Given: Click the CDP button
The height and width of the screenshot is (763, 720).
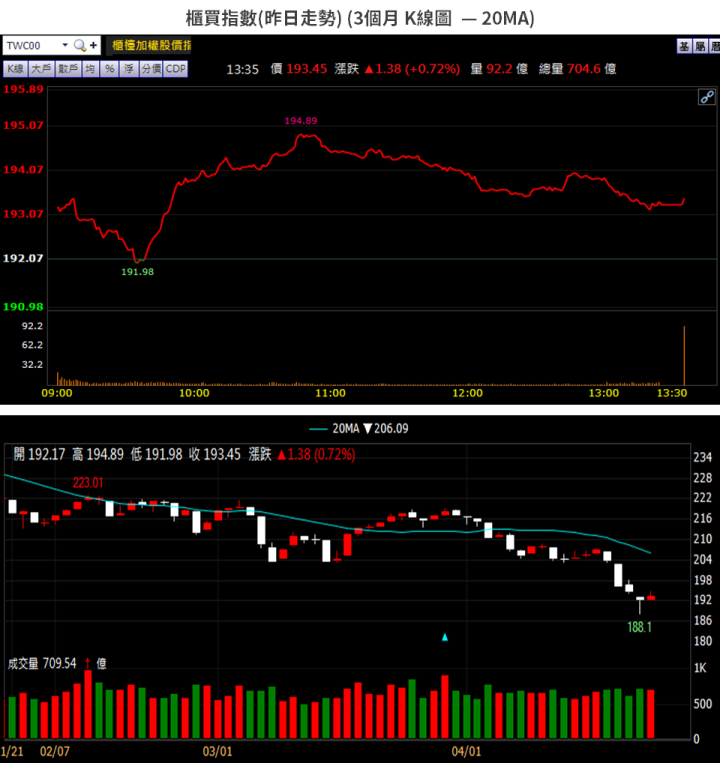Looking at the screenshot, I should click(x=175, y=69).
